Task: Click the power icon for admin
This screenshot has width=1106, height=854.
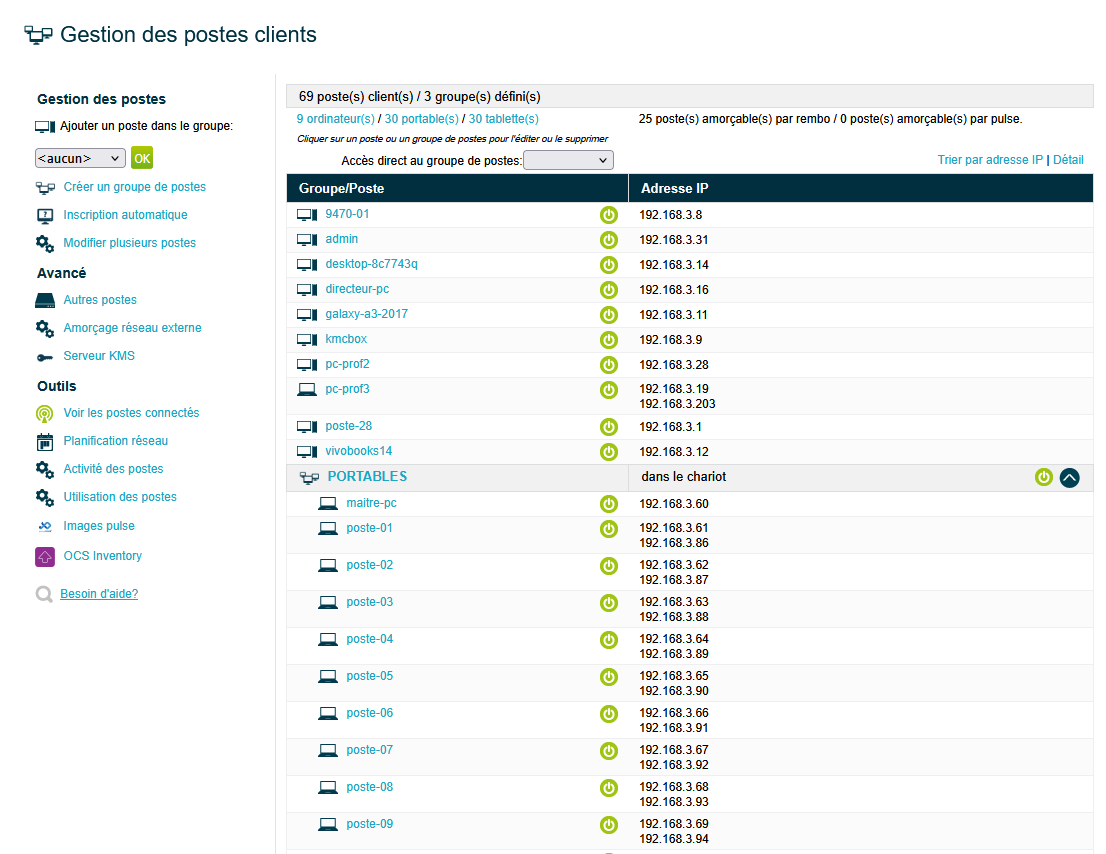Action: pyautogui.click(x=609, y=240)
